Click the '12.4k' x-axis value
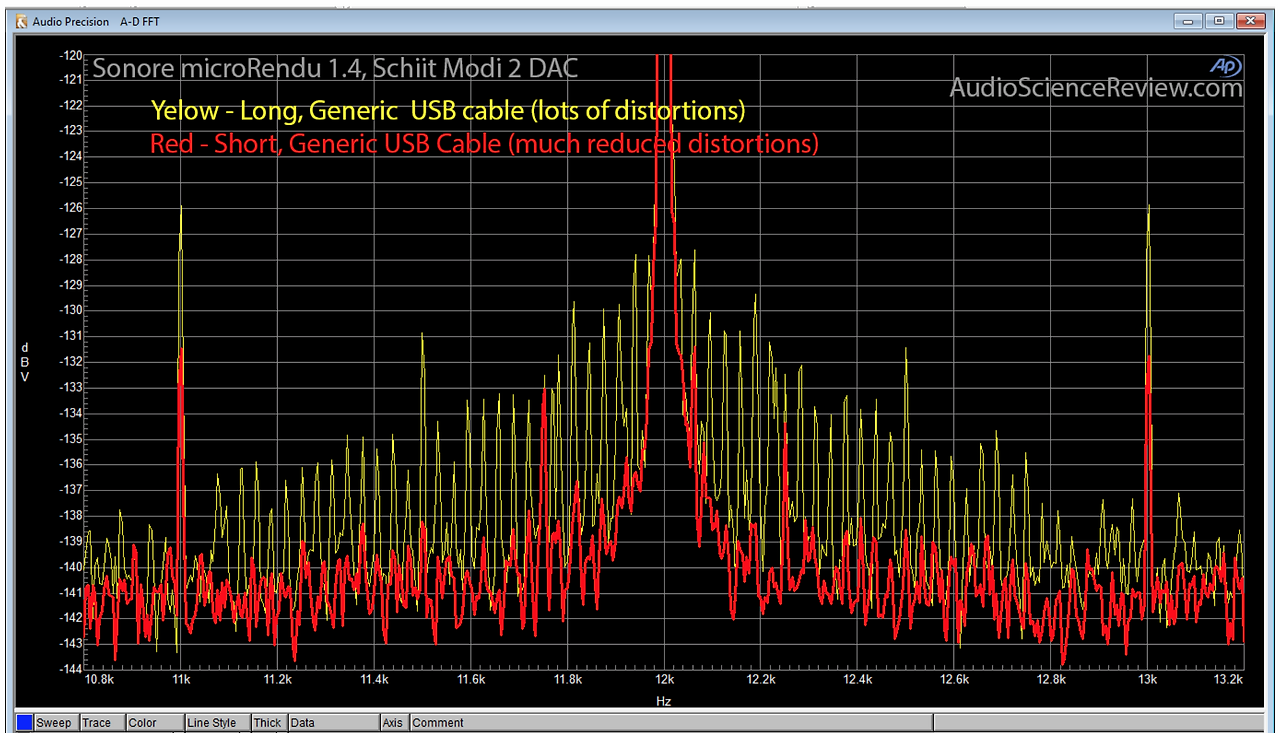Screen dimensions: 1280x733 (x=858, y=680)
